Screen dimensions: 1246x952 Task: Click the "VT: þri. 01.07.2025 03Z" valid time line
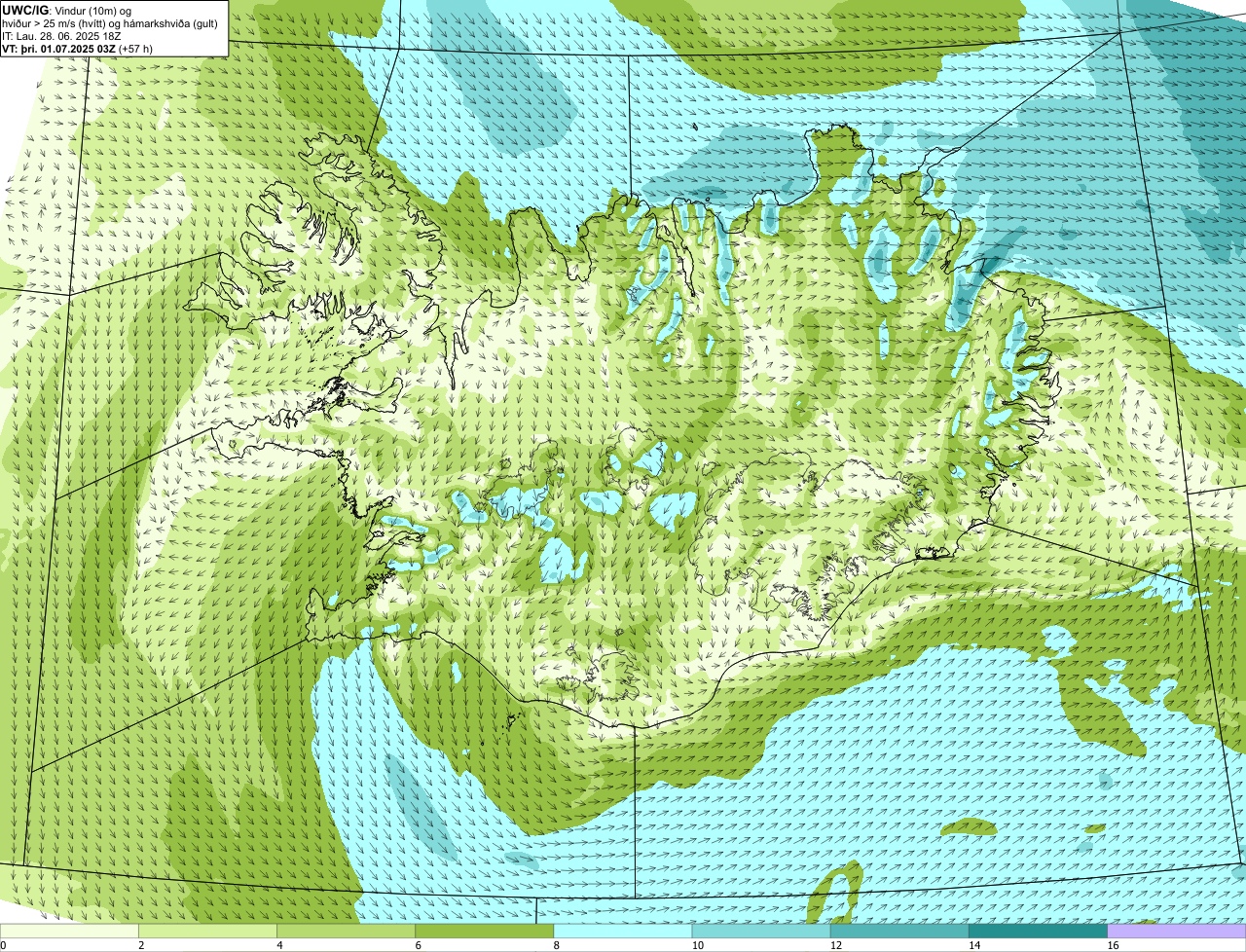(x=77, y=48)
